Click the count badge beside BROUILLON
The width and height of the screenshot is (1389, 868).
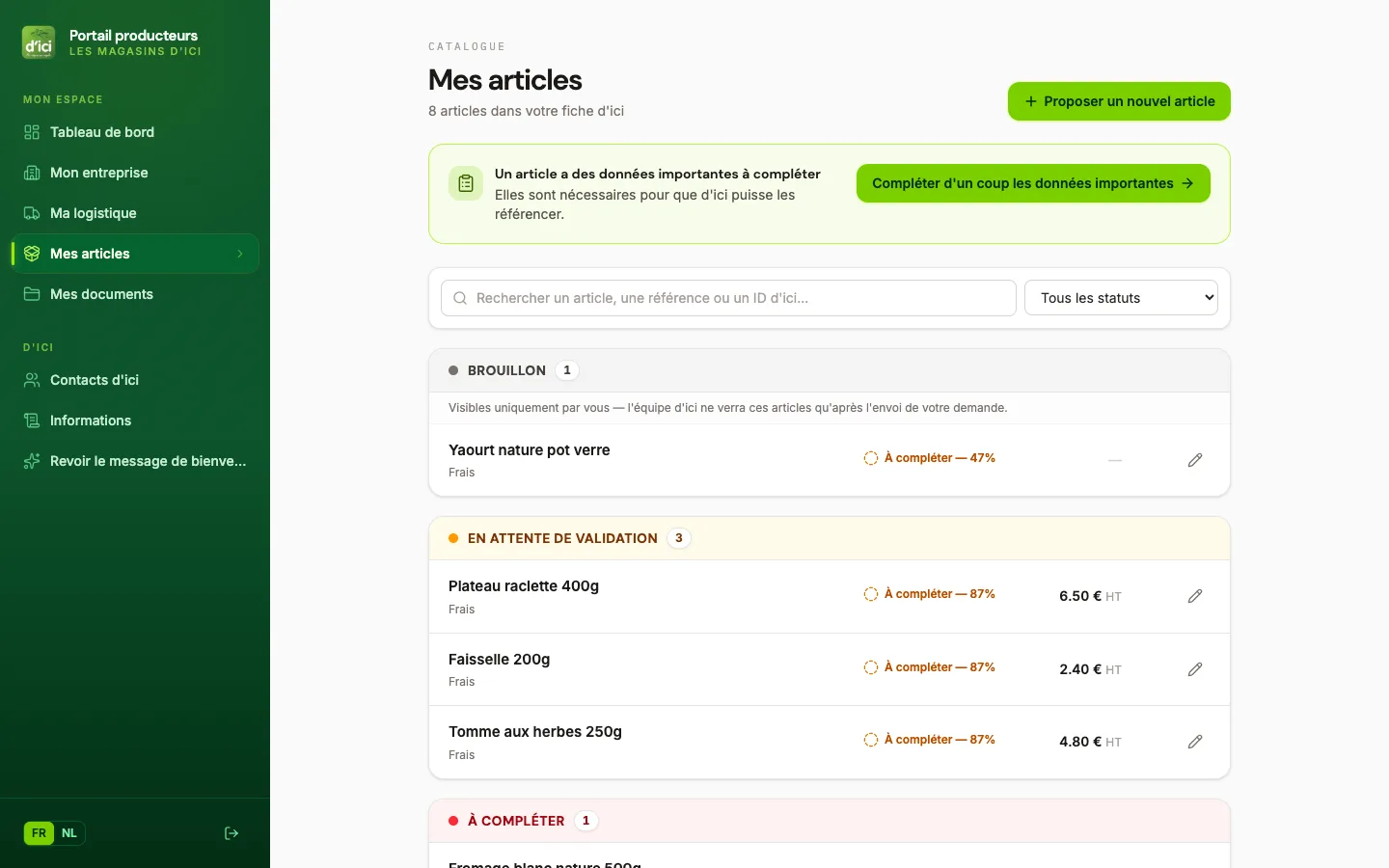pyautogui.click(x=567, y=370)
